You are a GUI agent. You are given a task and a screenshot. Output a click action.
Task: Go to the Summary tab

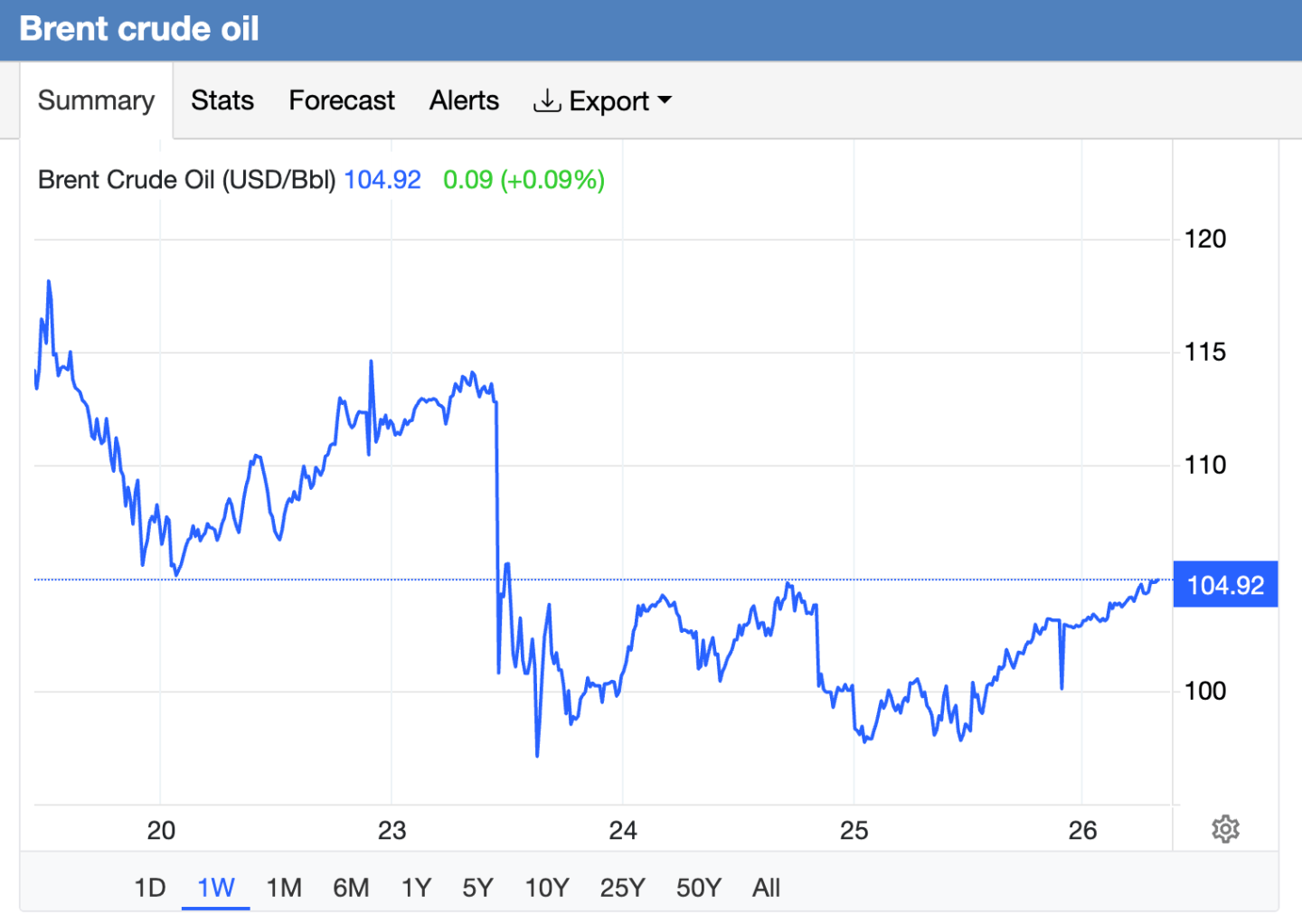(96, 100)
